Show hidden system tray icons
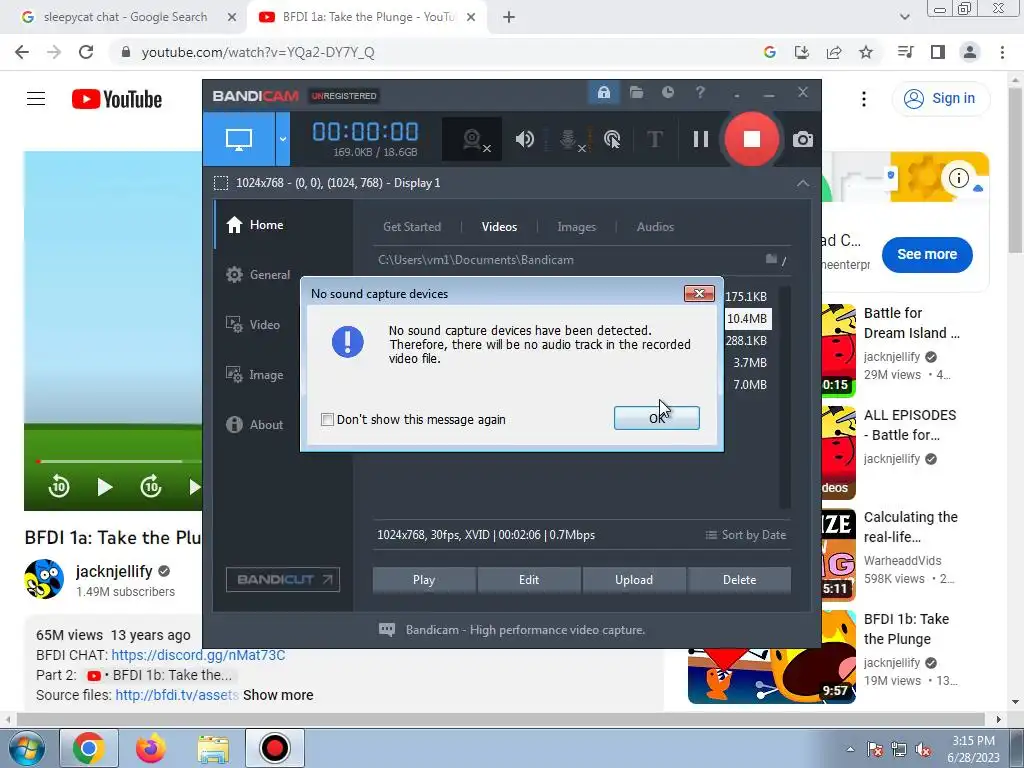Image resolution: width=1024 pixels, height=768 pixels. coord(850,748)
